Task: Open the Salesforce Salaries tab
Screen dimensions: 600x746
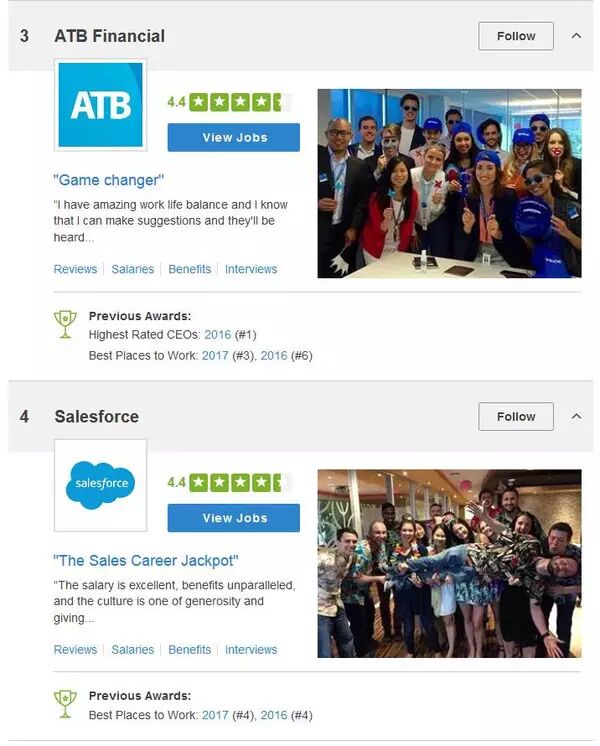Action: coord(133,650)
